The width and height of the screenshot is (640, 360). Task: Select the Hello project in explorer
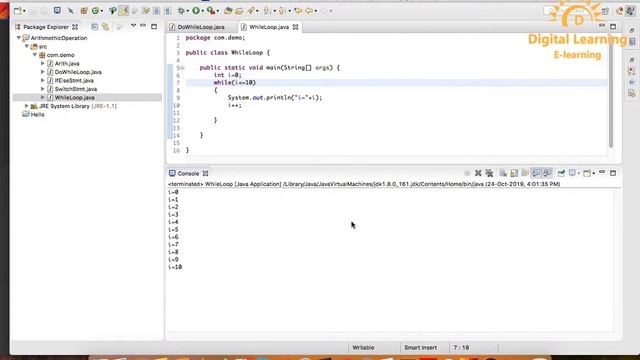pyautogui.click(x=37, y=115)
